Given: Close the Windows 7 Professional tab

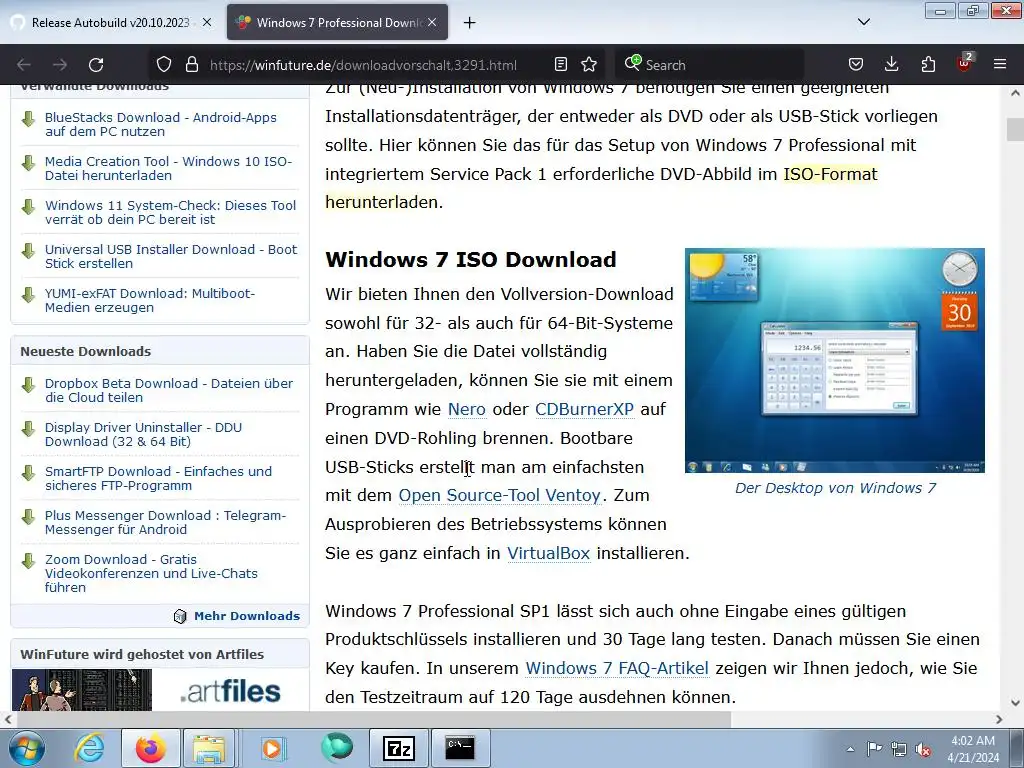Looking at the screenshot, I should coord(432,23).
